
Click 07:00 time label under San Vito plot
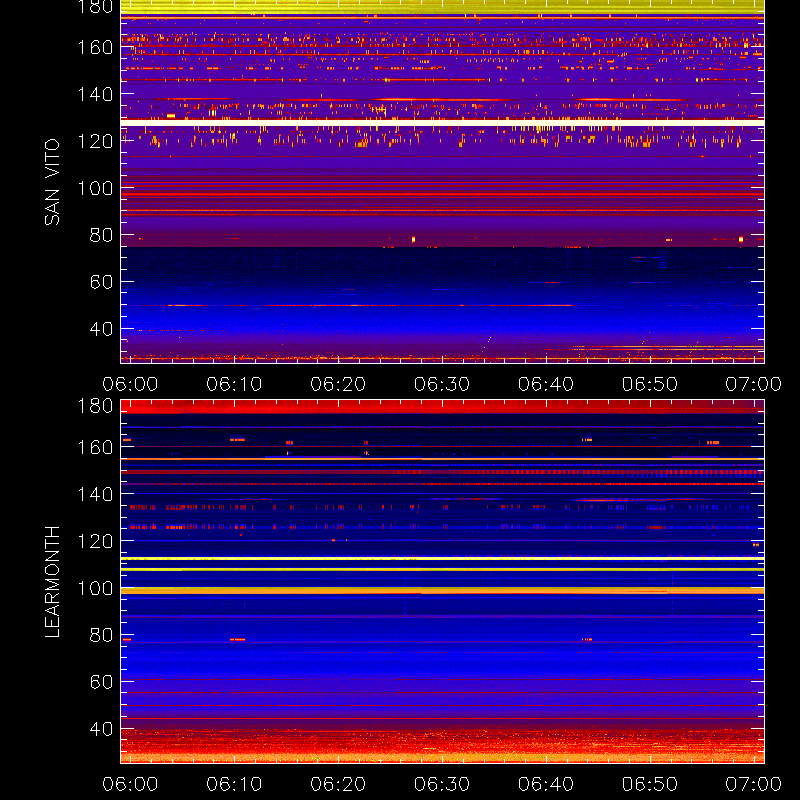coord(754,384)
